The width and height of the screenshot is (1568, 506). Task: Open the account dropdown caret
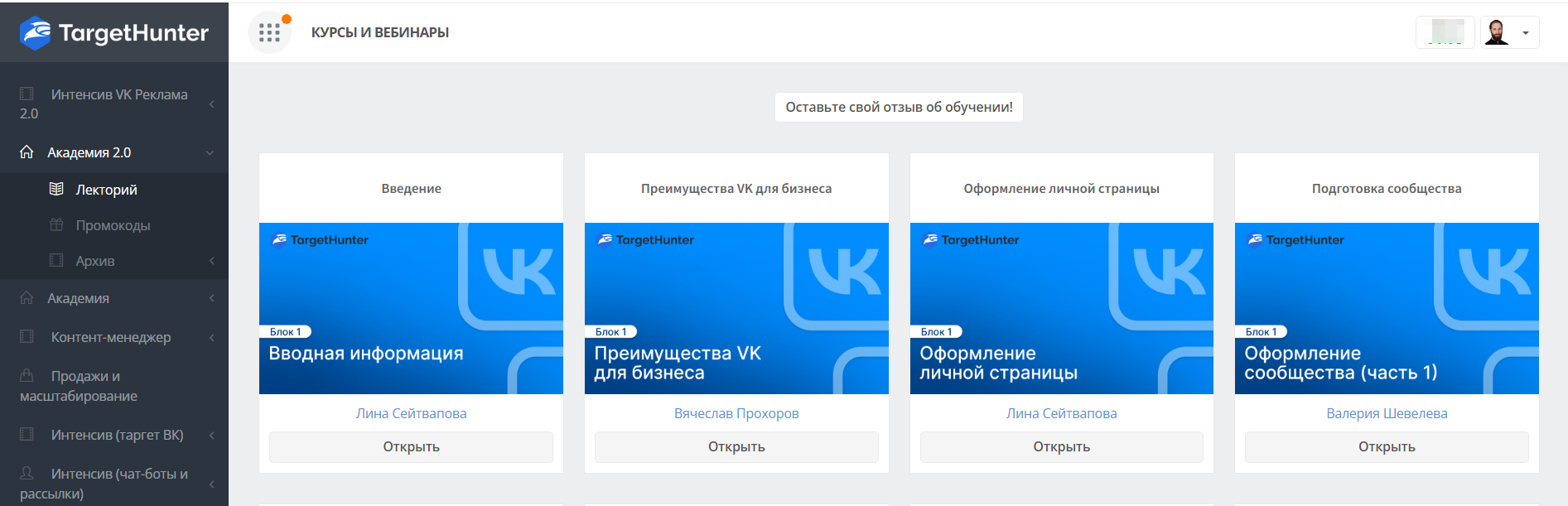point(1525,33)
